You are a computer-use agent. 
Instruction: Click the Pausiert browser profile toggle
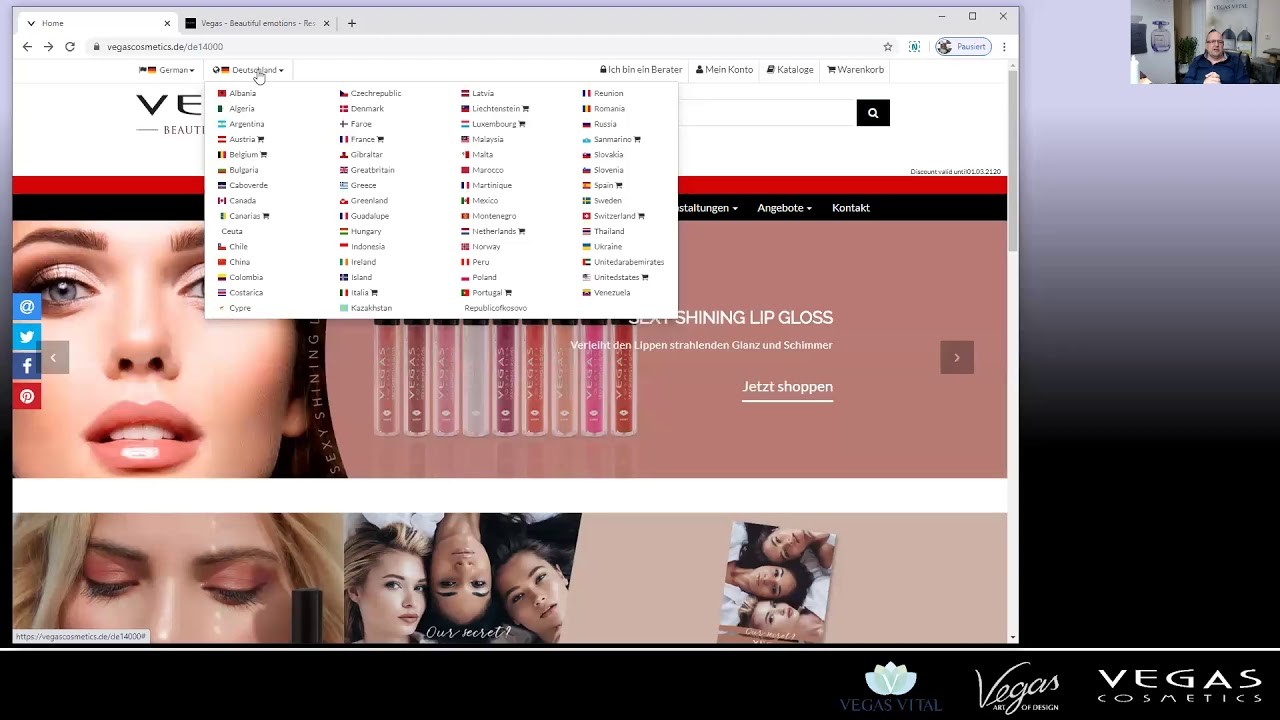pyautogui.click(x=962, y=46)
